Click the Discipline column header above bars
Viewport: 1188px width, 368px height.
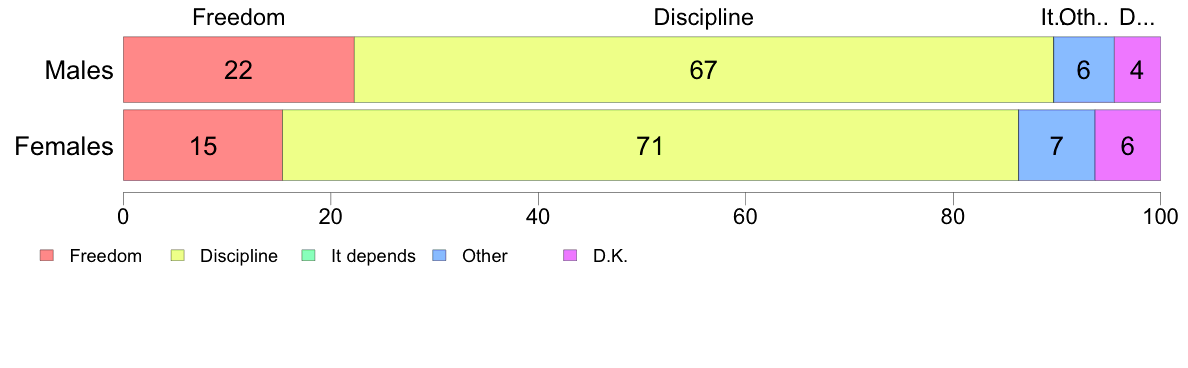[x=704, y=17]
